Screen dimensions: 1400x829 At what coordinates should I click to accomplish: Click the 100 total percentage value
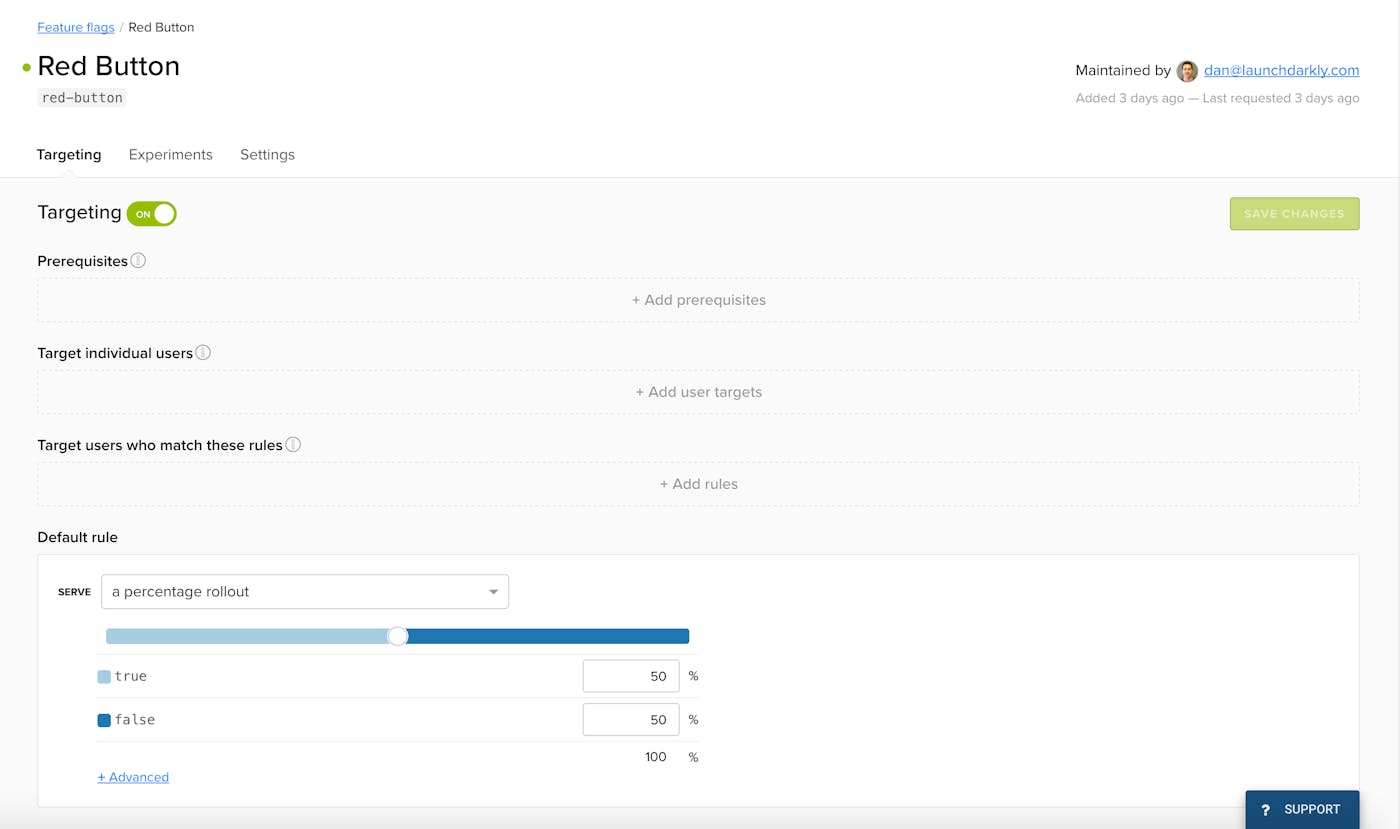[x=656, y=757]
